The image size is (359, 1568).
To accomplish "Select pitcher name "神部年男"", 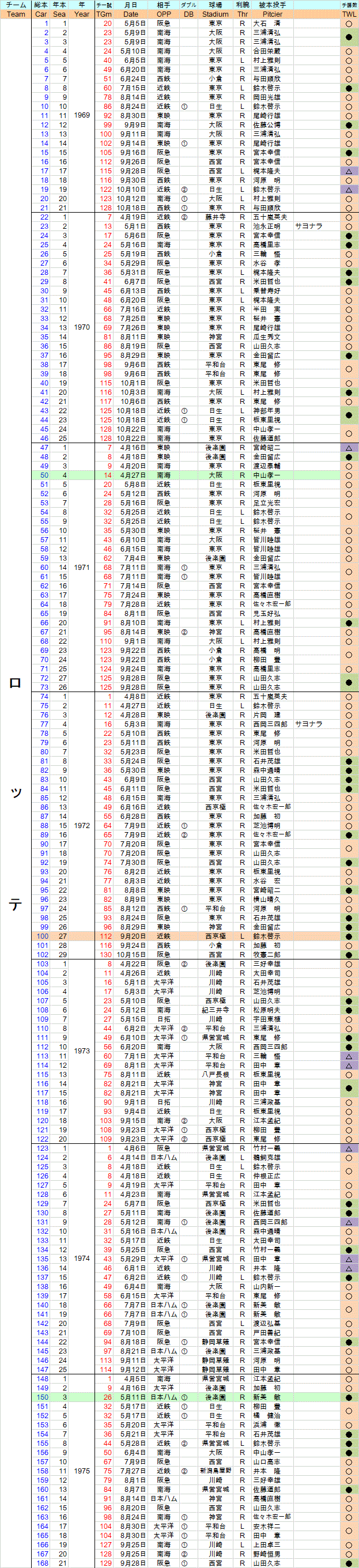I will [266, 411].
